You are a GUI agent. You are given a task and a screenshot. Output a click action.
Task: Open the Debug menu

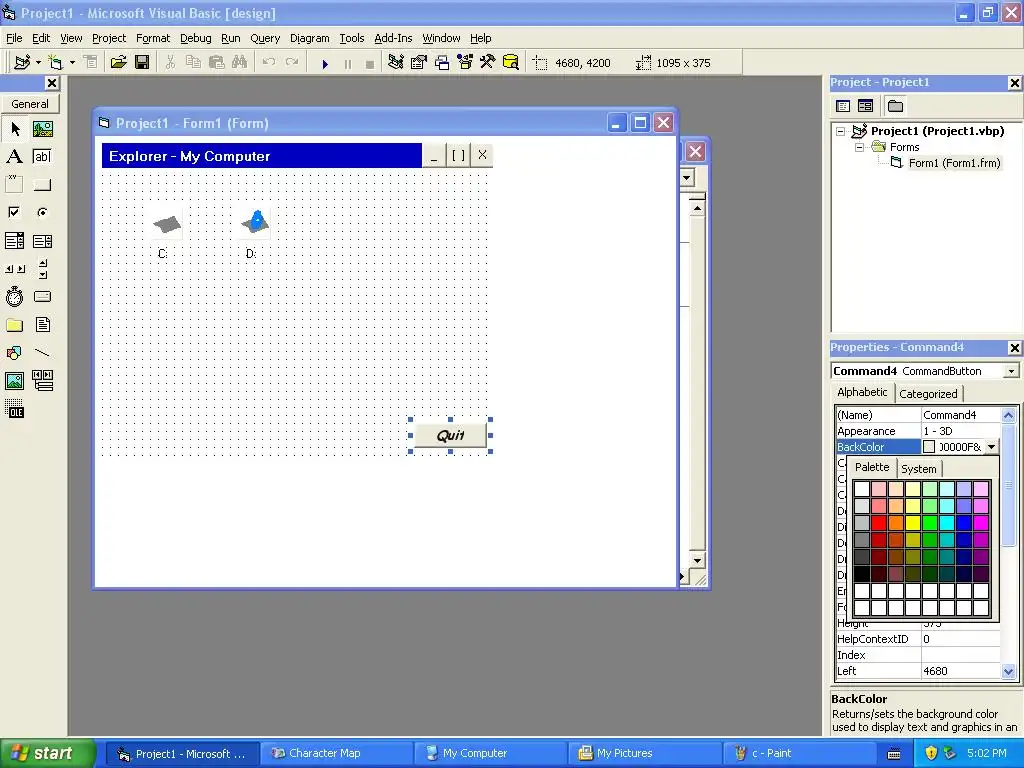click(x=195, y=39)
